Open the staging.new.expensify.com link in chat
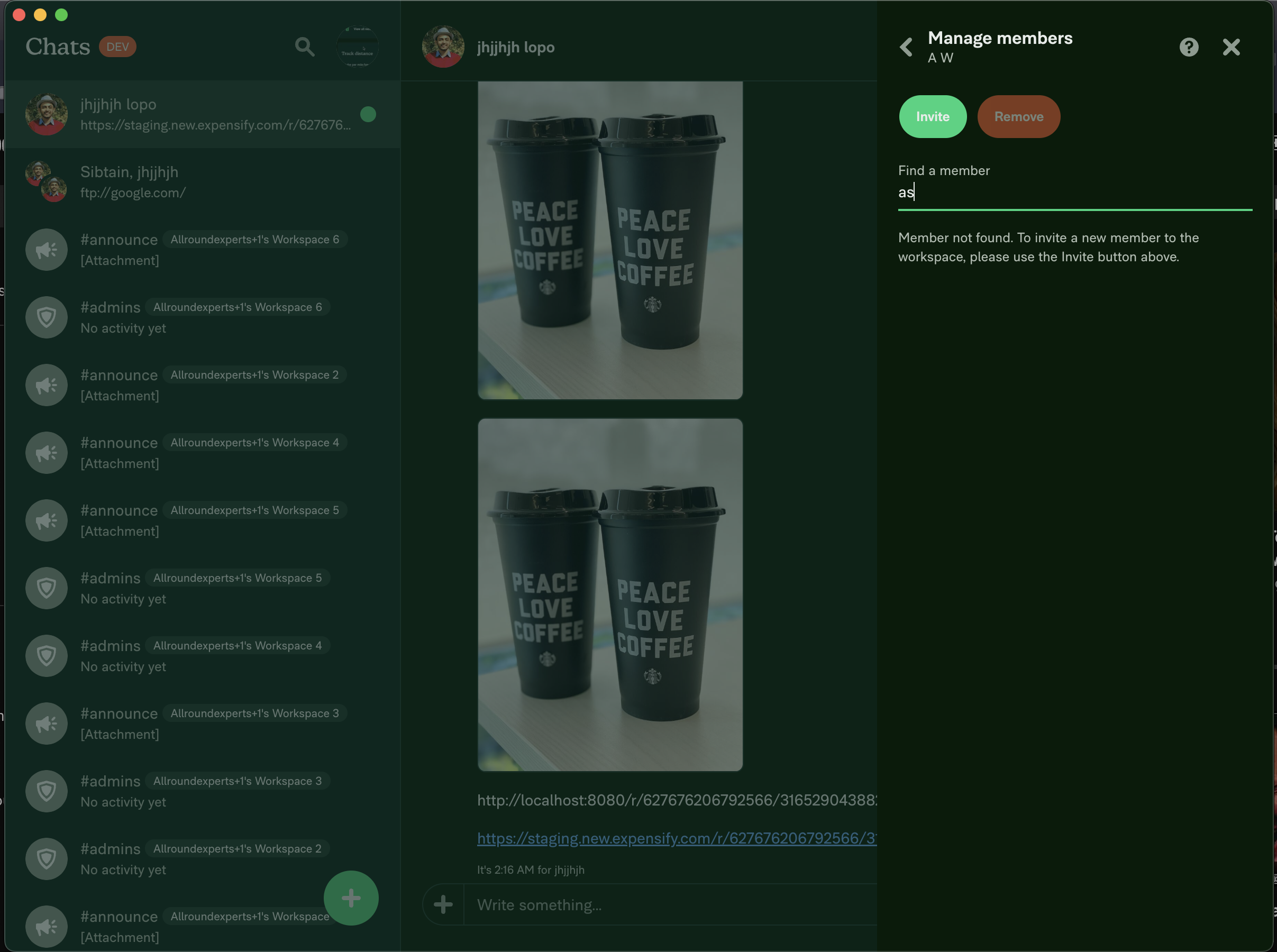Viewport: 1277px width, 952px height. pyautogui.click(x=676, y=838)
